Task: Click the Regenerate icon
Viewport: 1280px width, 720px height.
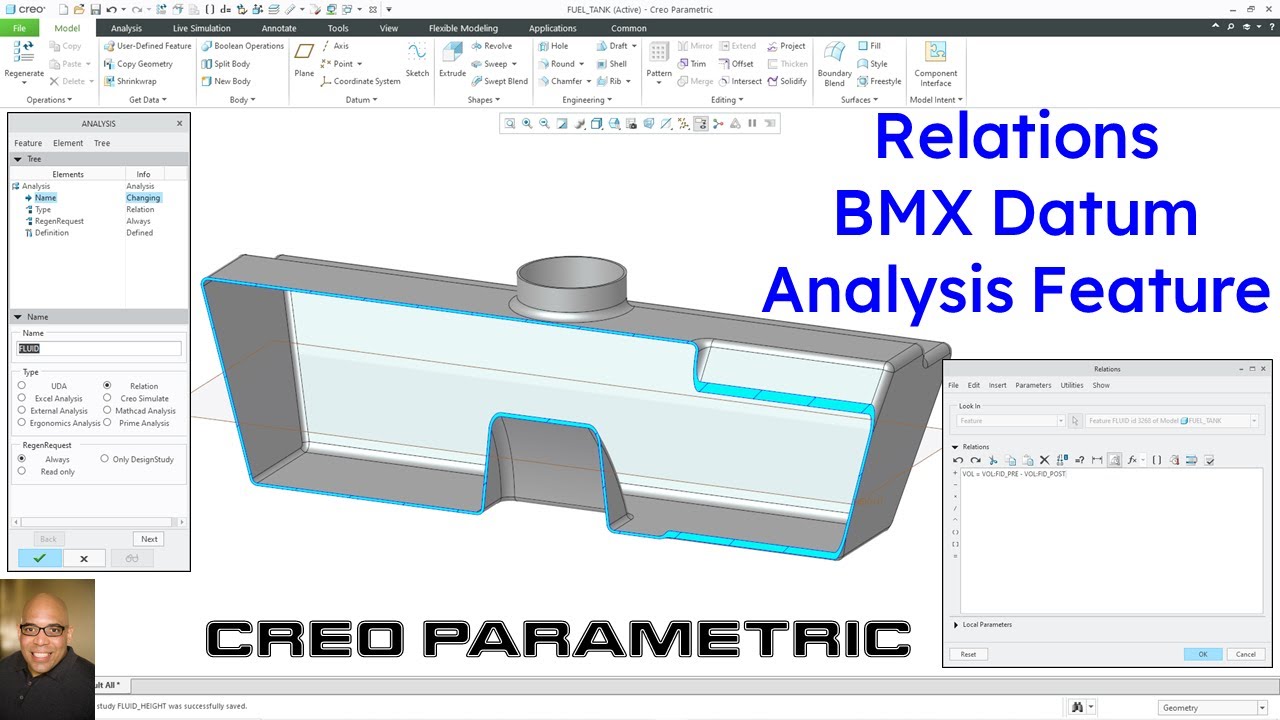Action: (24, 53)
